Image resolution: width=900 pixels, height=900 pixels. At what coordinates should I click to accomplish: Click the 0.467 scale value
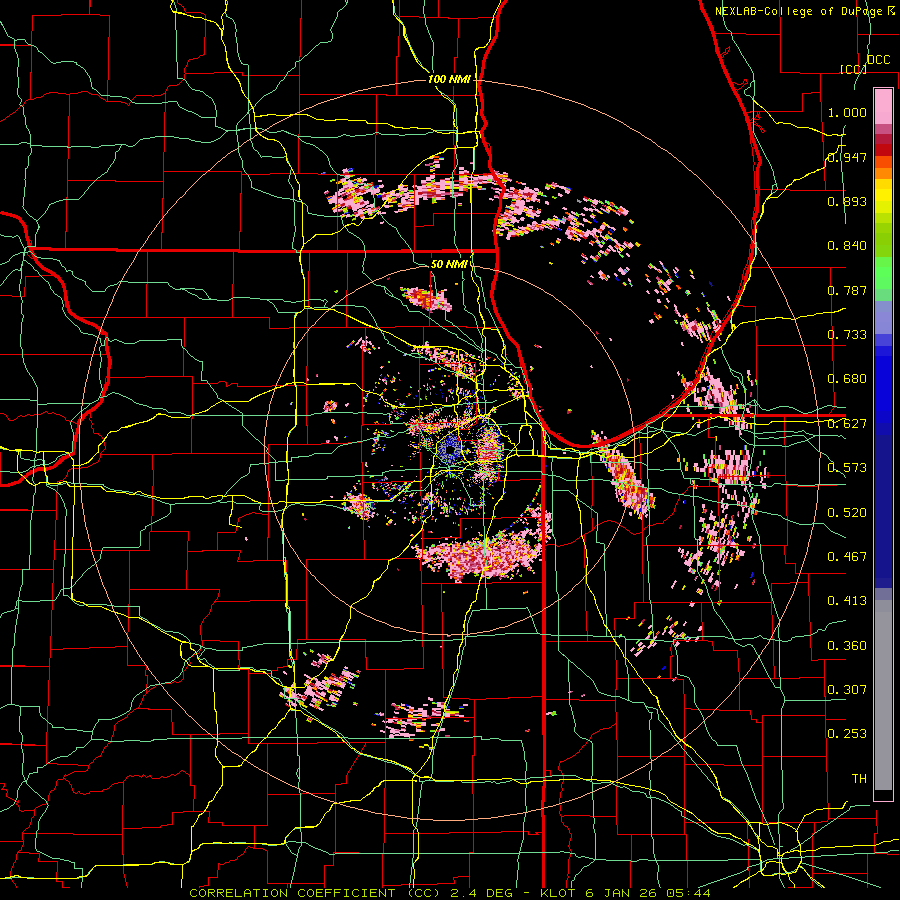[x=847, y=557]
